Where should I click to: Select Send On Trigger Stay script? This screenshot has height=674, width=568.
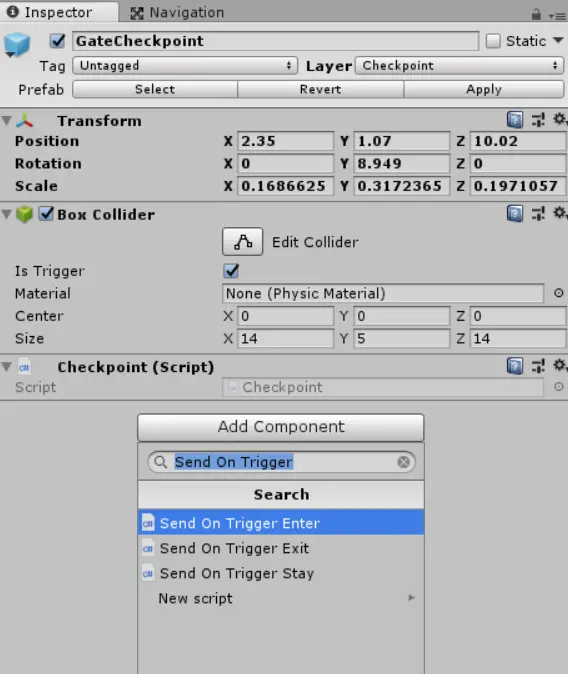coord(281,573)
